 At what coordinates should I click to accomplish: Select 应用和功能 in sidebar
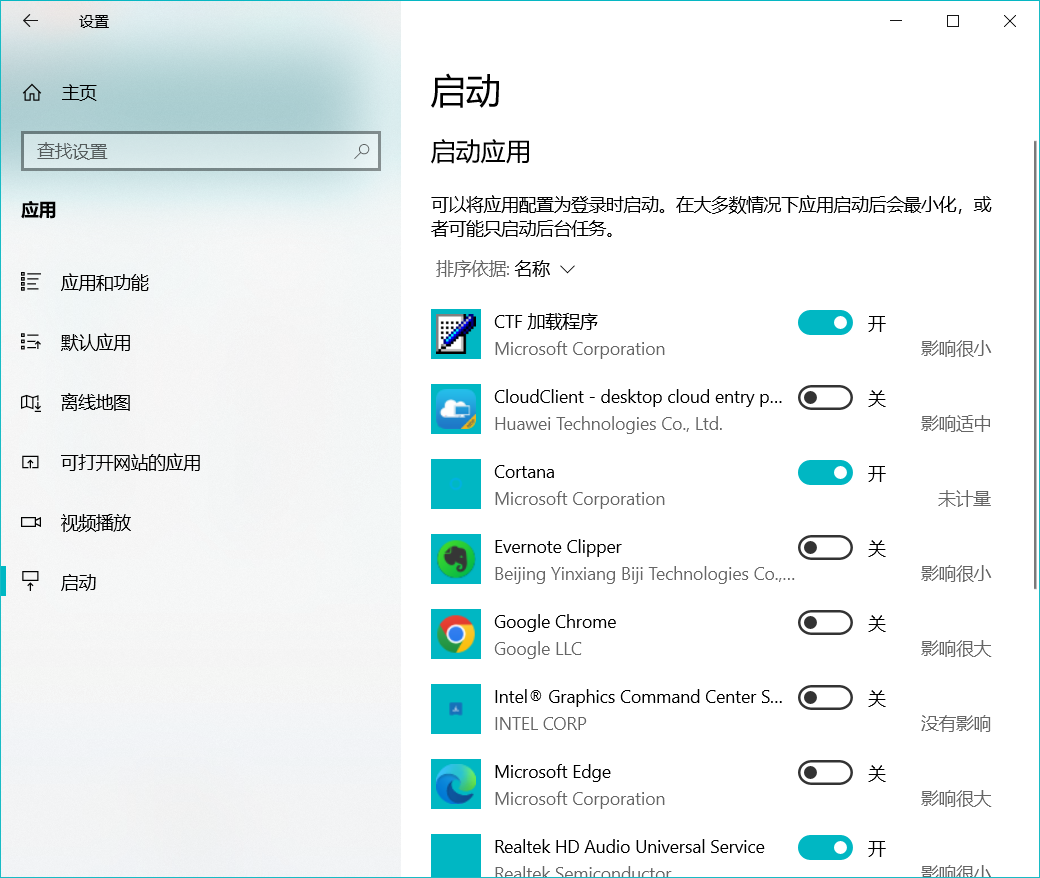(200, 282)
